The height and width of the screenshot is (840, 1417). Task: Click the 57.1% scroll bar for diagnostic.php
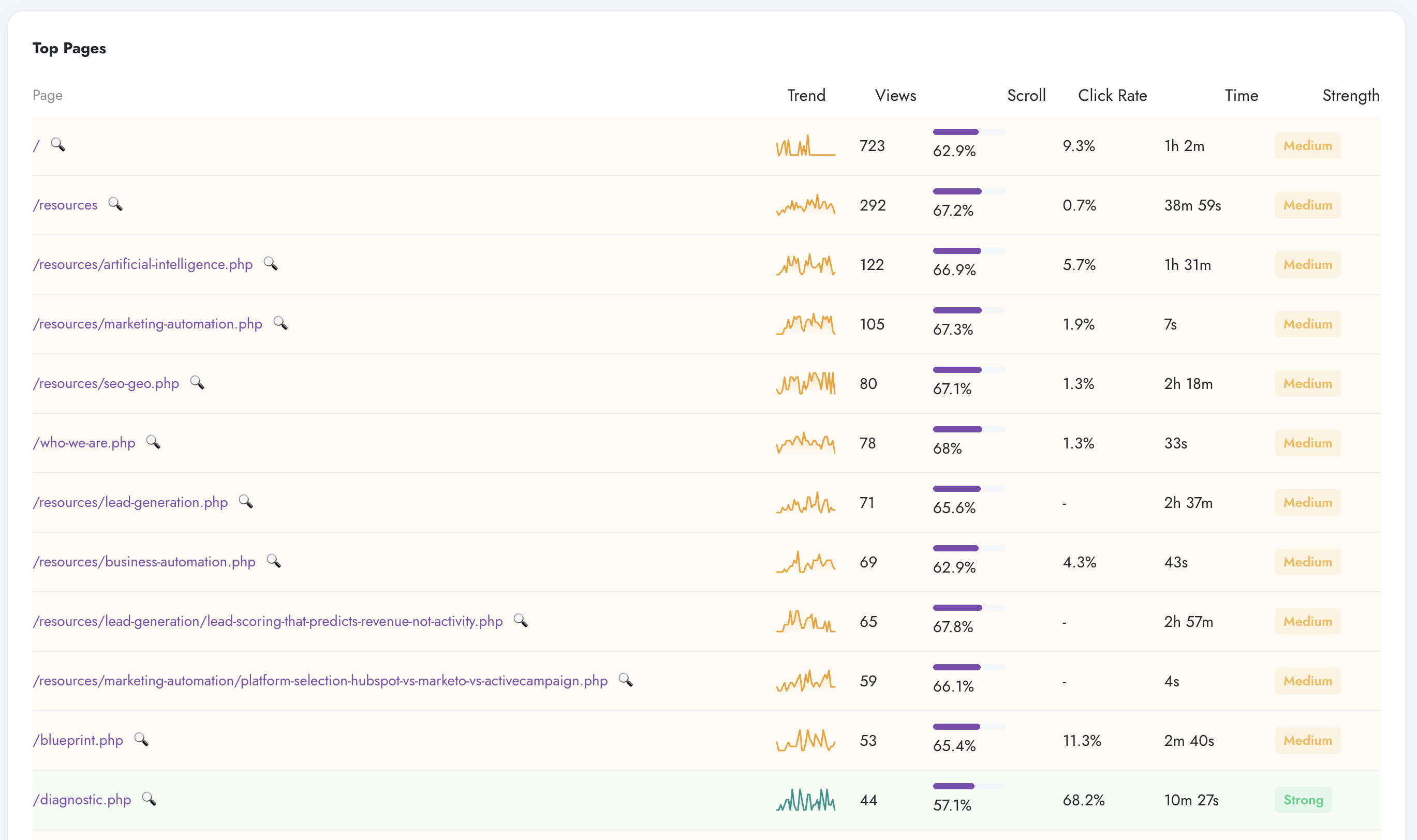pyautogui.click(x=969, y=786)
